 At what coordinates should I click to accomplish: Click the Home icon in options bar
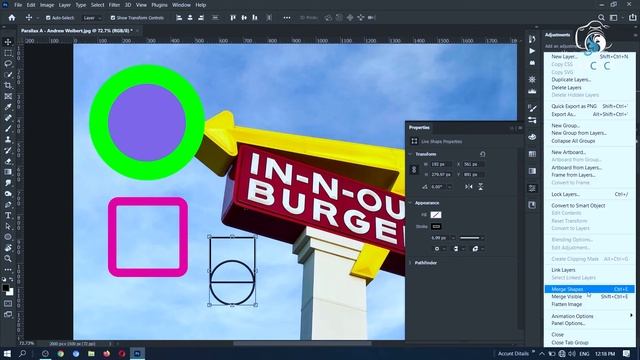click(12, 18)
